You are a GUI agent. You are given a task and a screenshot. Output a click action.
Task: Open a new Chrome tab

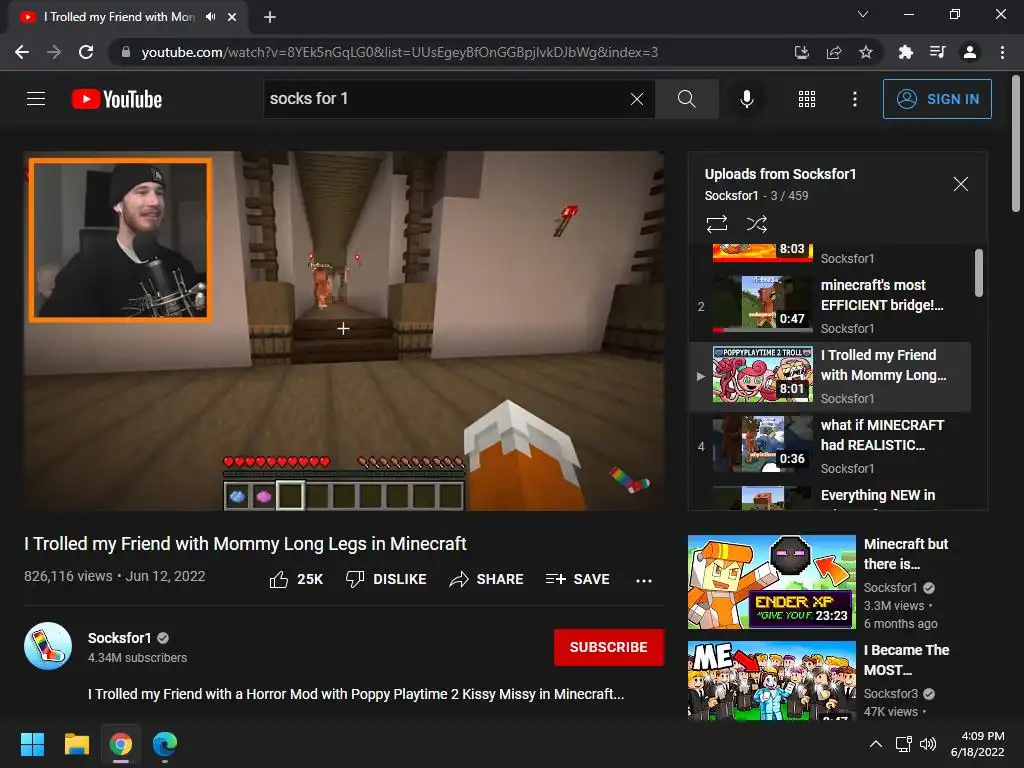coord(270,17)
